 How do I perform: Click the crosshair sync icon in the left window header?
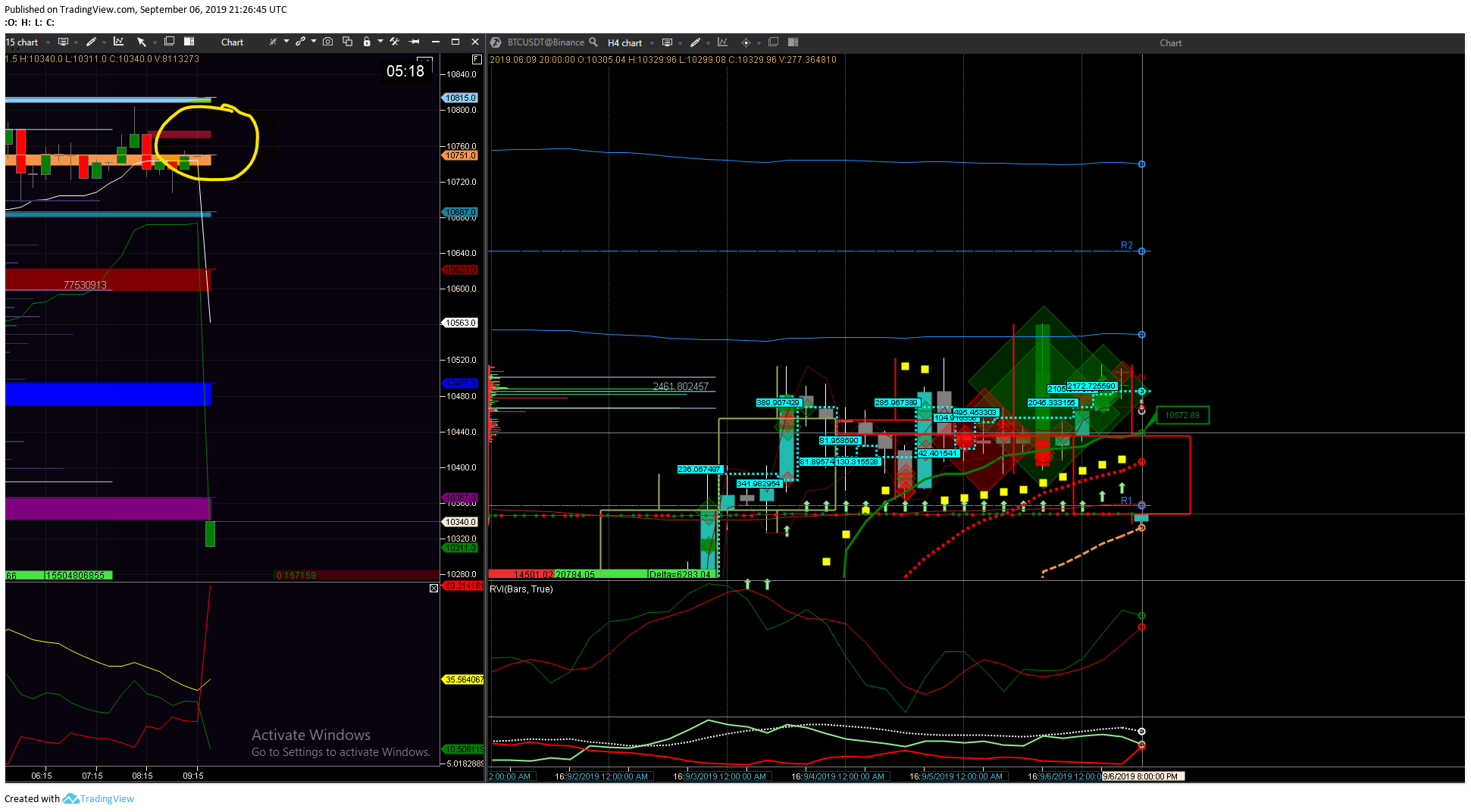(273, 42)
